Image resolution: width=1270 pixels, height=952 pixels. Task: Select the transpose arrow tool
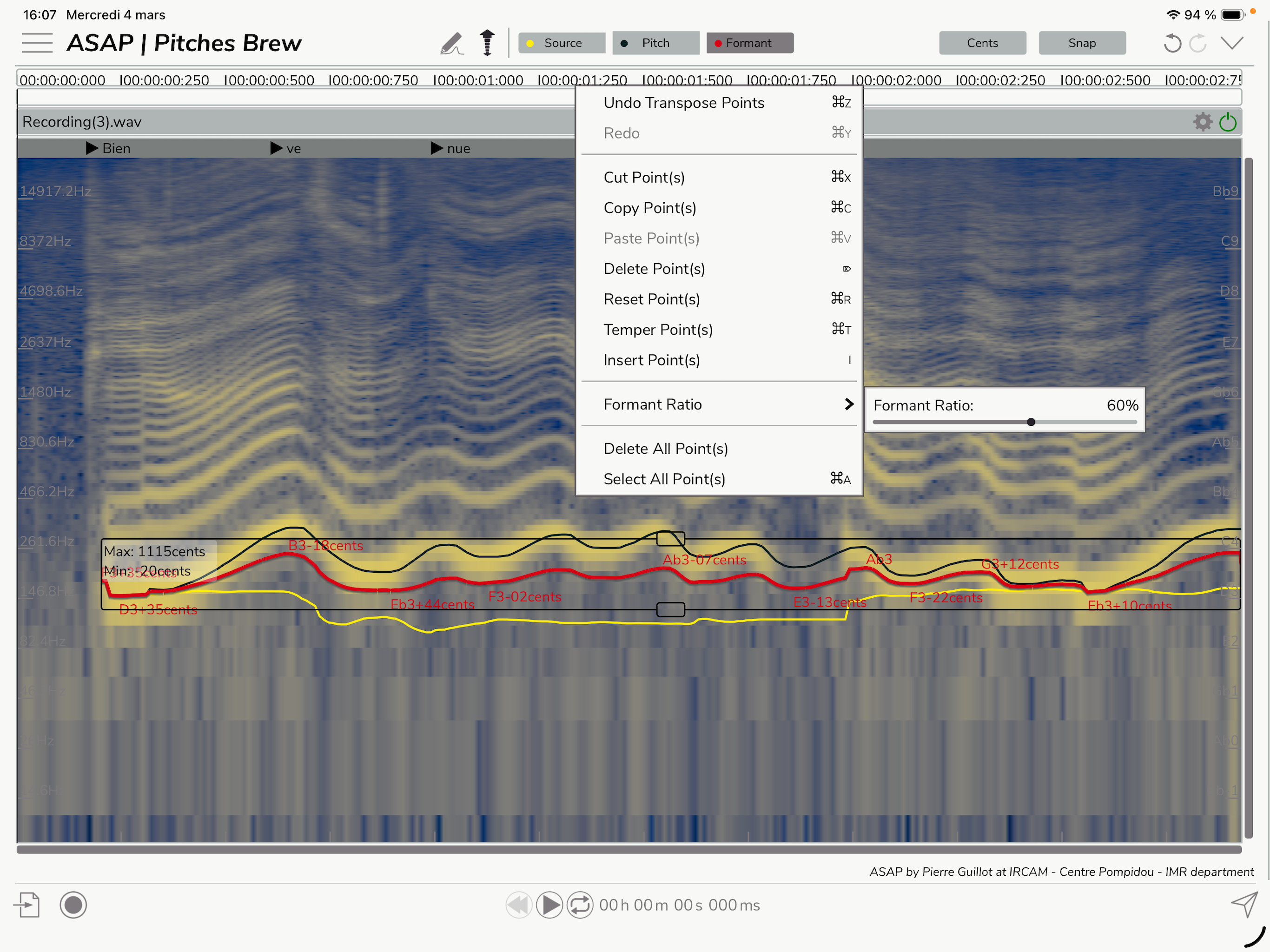(487, 43)
